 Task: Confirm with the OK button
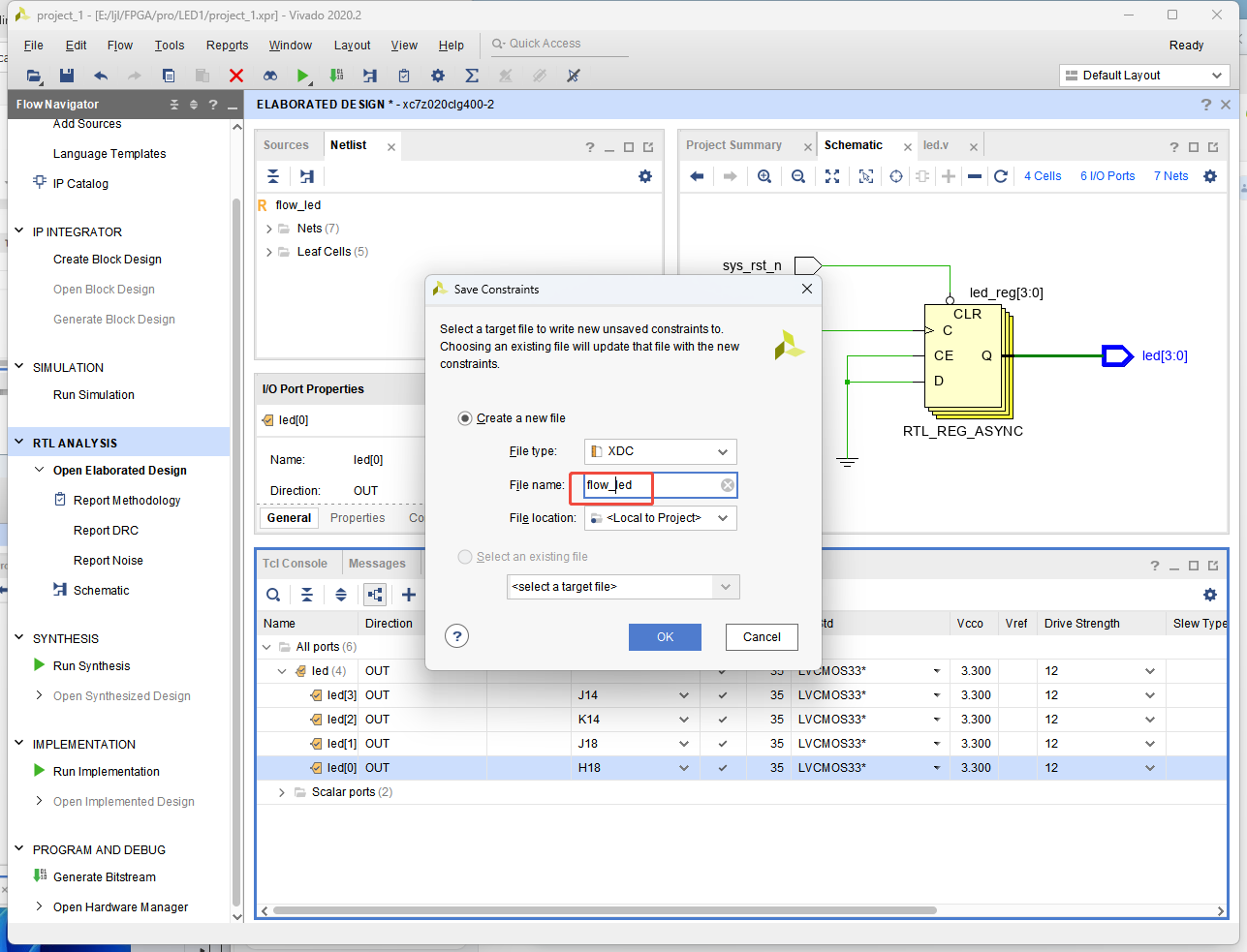(665, 636)
